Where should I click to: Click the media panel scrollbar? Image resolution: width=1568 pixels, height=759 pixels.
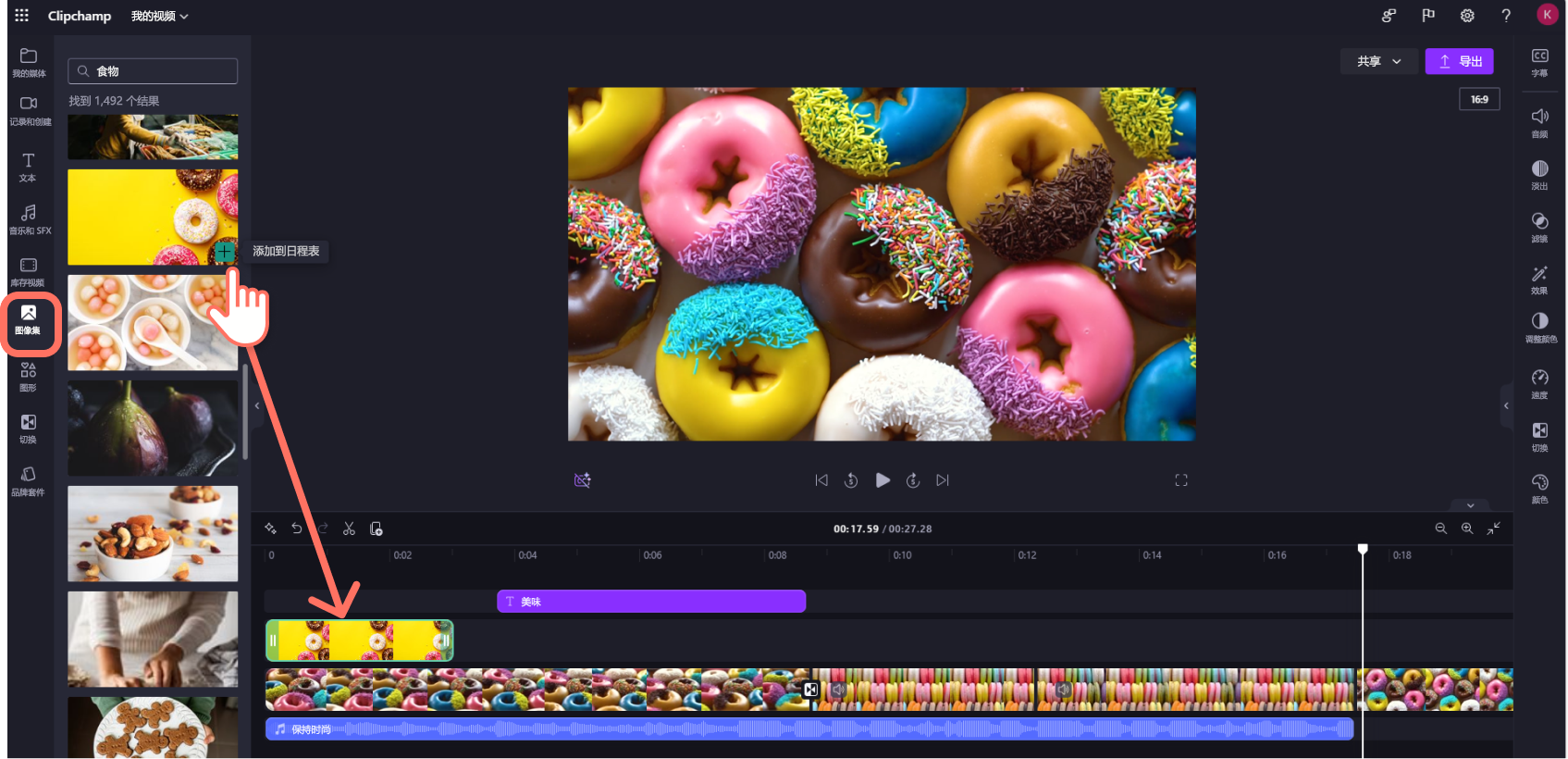pos(245,412)
